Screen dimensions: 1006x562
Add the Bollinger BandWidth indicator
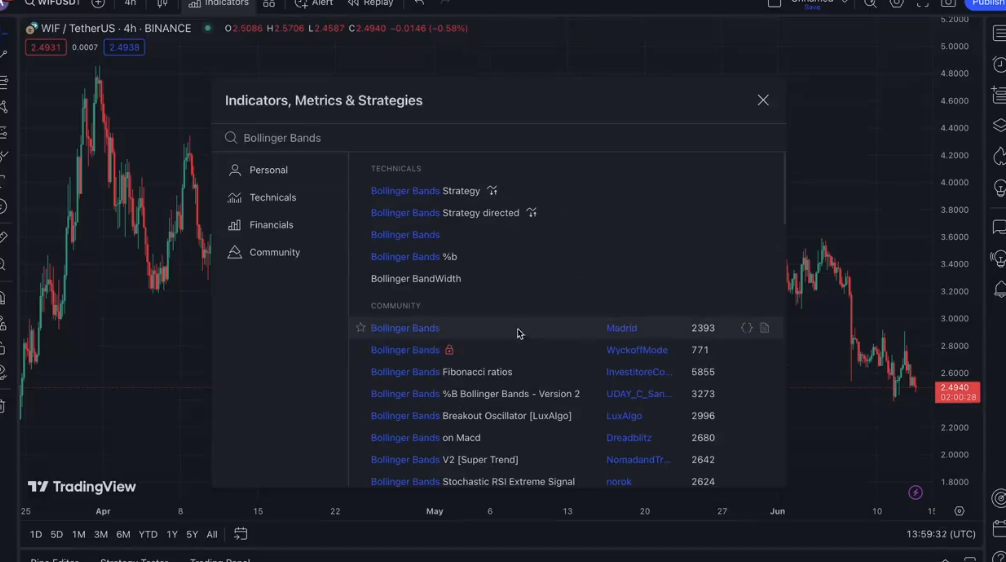coord(416,279)
